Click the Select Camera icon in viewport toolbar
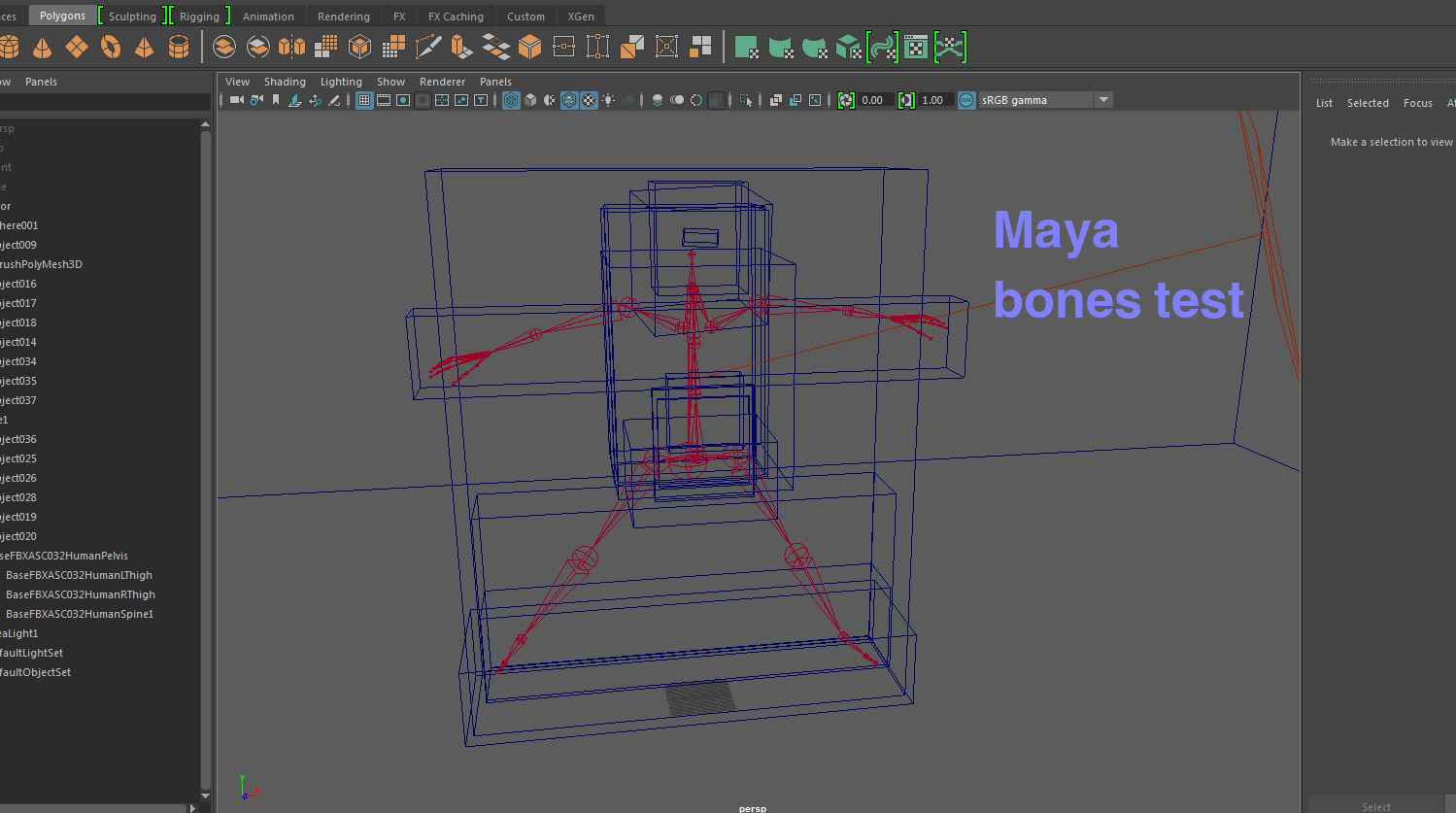 click(x=236, y=100)
